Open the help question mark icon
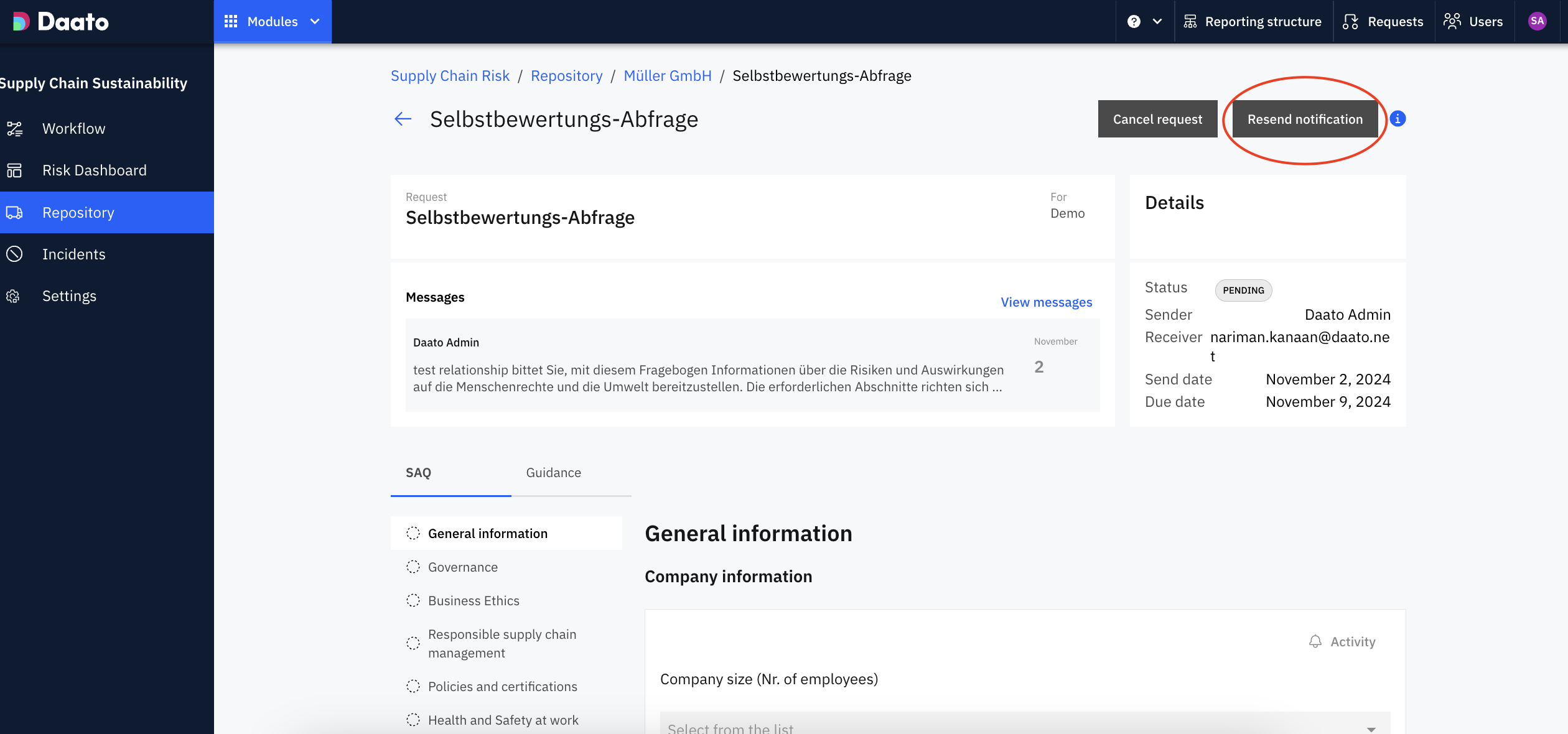This screenshot has width=1568, height=734. coord(1134,22)
